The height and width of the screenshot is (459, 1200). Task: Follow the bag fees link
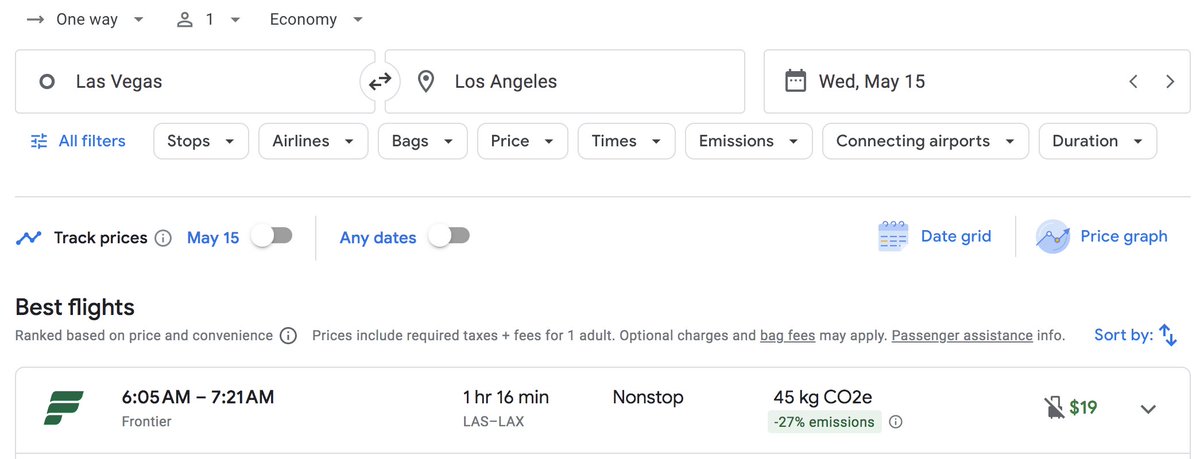tap(788, 336)
